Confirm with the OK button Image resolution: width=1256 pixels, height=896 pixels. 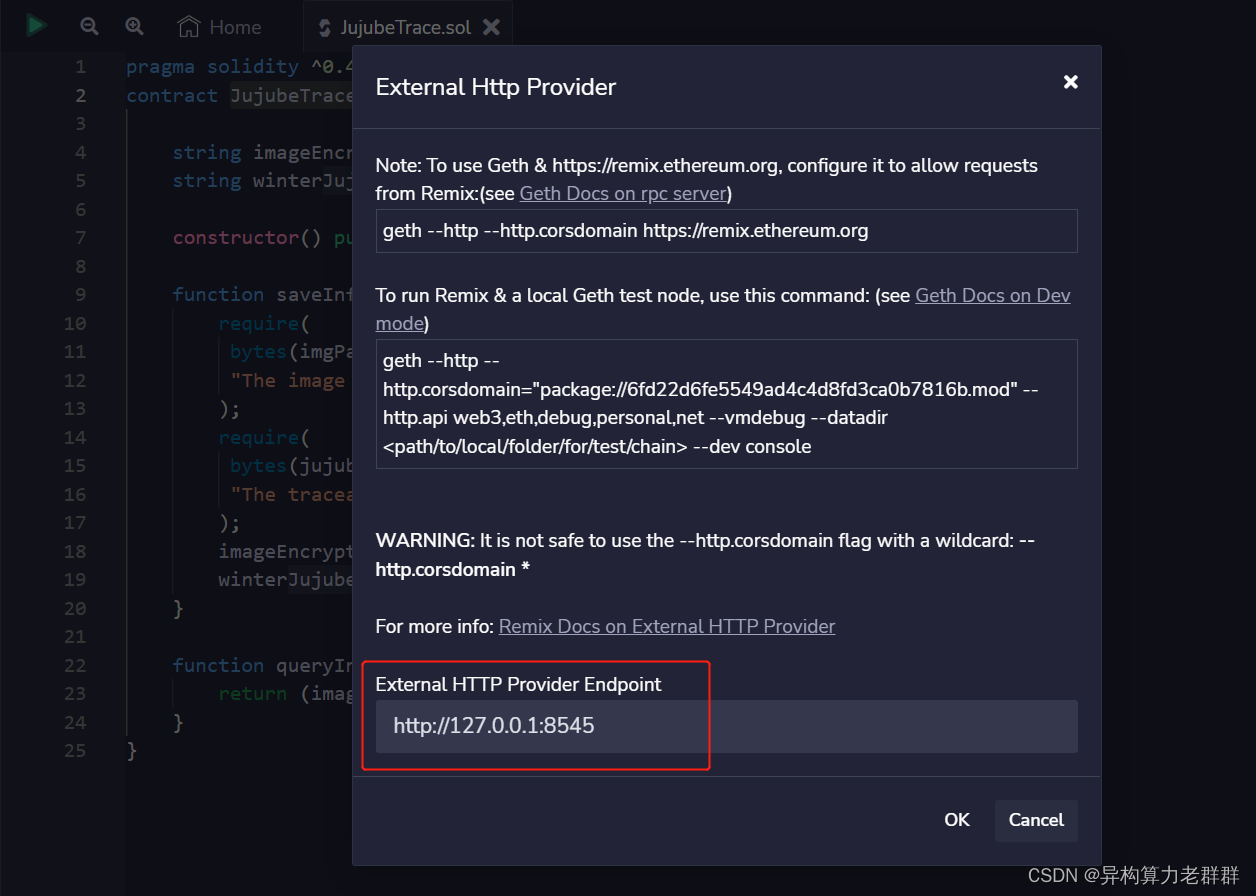[957, 820]
